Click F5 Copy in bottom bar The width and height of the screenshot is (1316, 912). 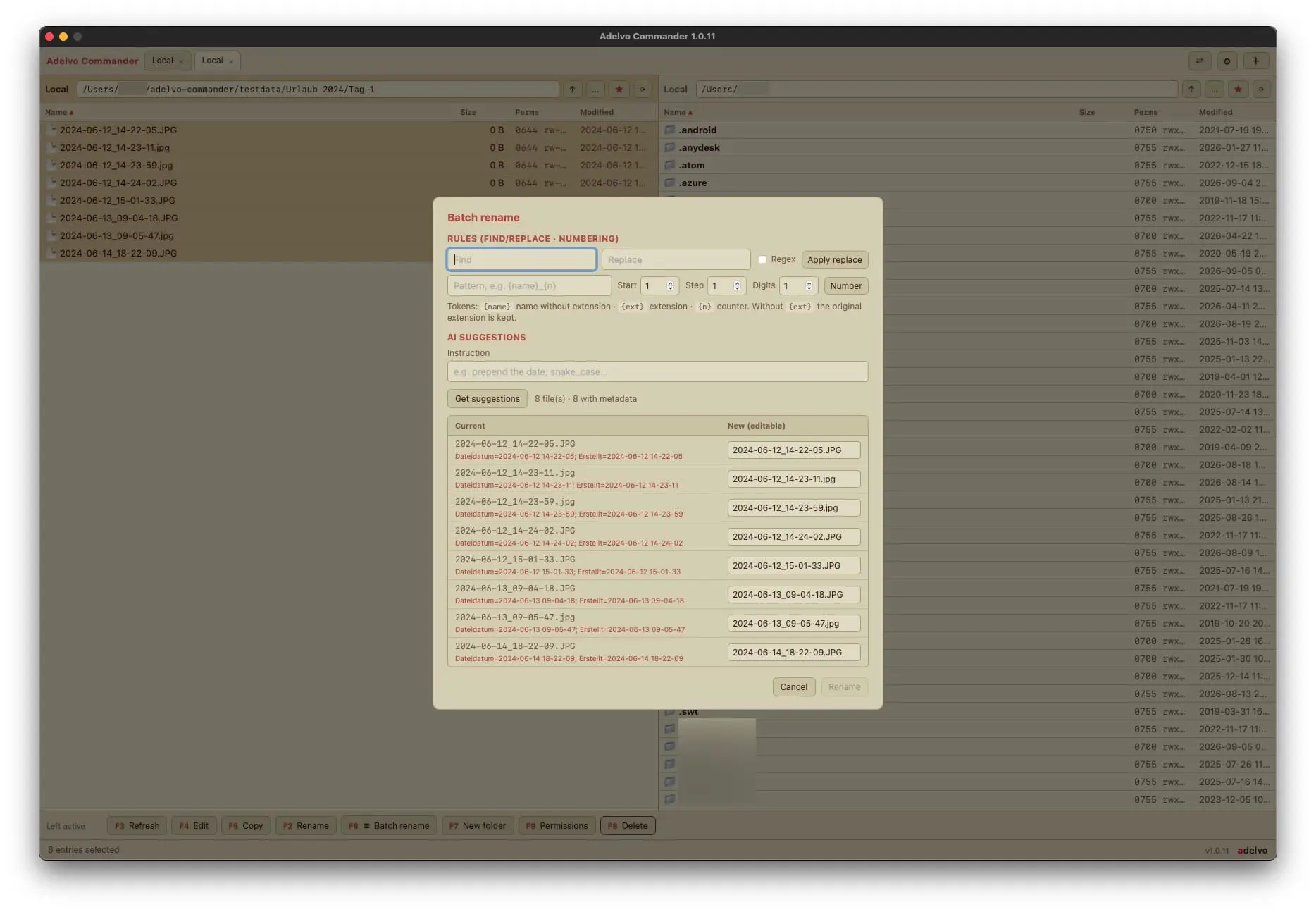[246, 825]
